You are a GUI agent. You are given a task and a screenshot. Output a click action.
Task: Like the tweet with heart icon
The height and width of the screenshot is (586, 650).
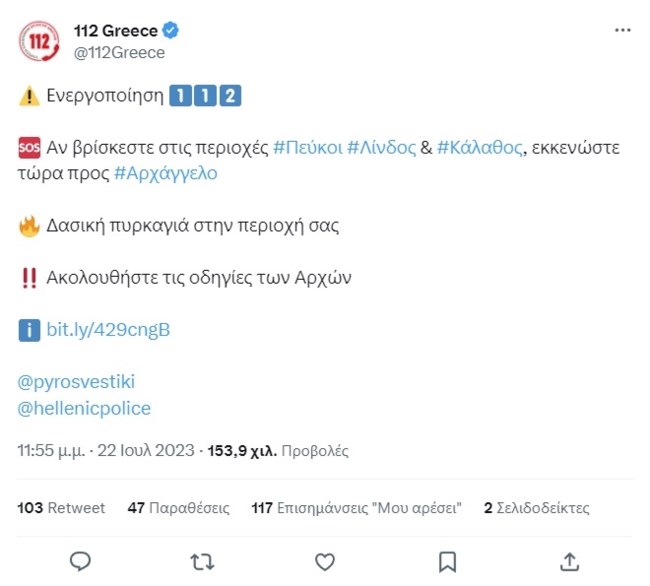pyautogui.click(x=324, y=560)
